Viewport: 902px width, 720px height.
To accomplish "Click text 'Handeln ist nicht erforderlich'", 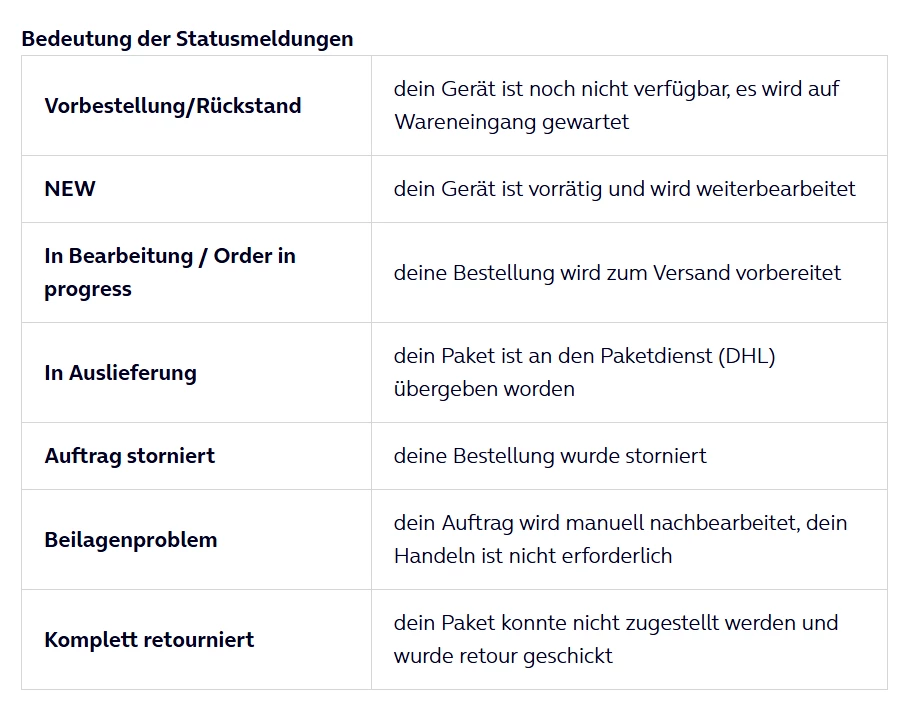I will [533, 556].
